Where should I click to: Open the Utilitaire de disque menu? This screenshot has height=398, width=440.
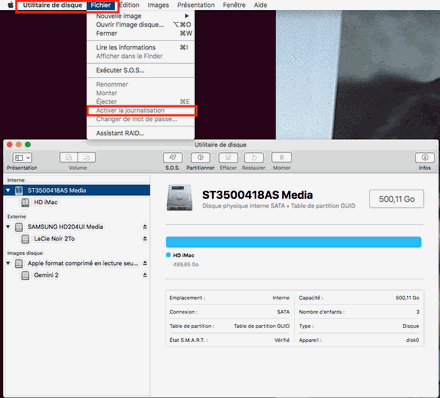(x=52, y=5)
